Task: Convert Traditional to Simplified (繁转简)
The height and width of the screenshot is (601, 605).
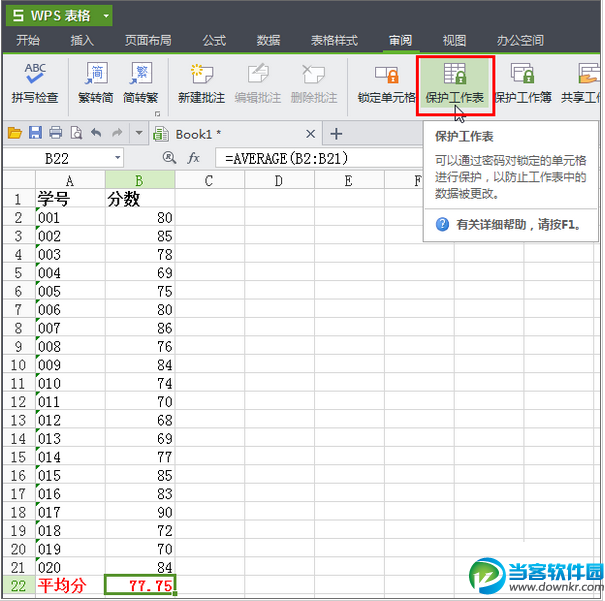Action: click(x=96, y=84)
